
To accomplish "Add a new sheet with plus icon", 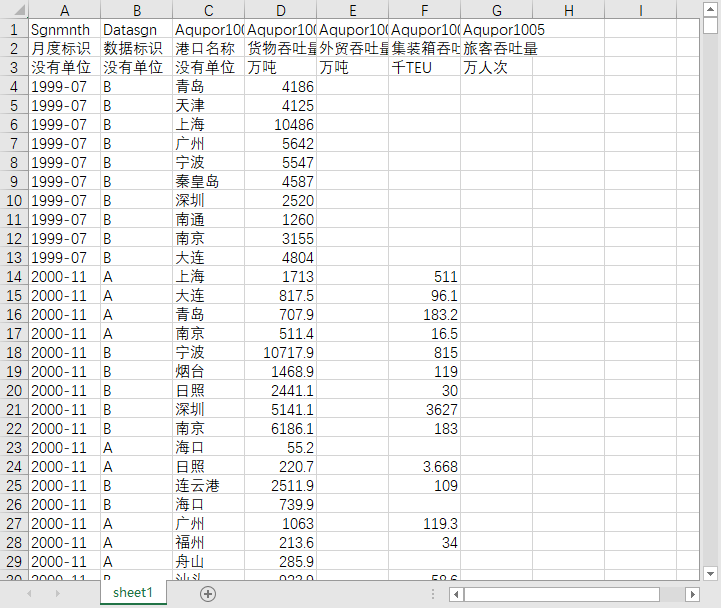I will pos(208,594).
